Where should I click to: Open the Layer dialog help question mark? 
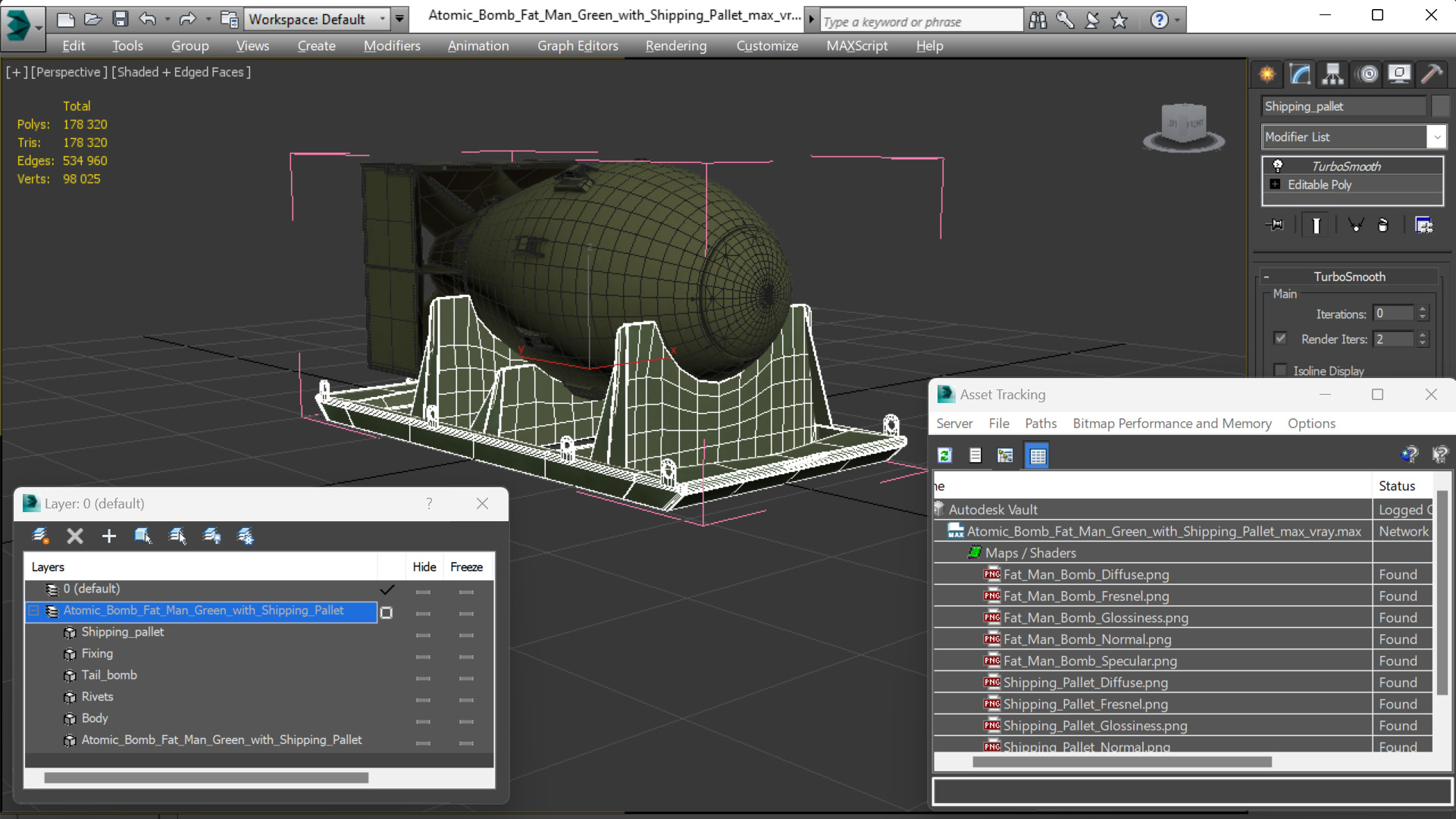click(x=429, y=503)
